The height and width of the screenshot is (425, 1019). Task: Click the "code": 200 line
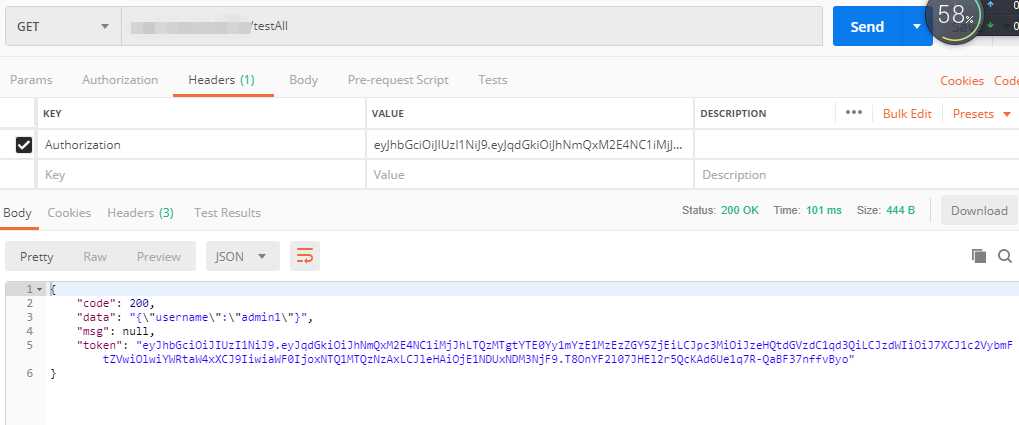(116, 303)
